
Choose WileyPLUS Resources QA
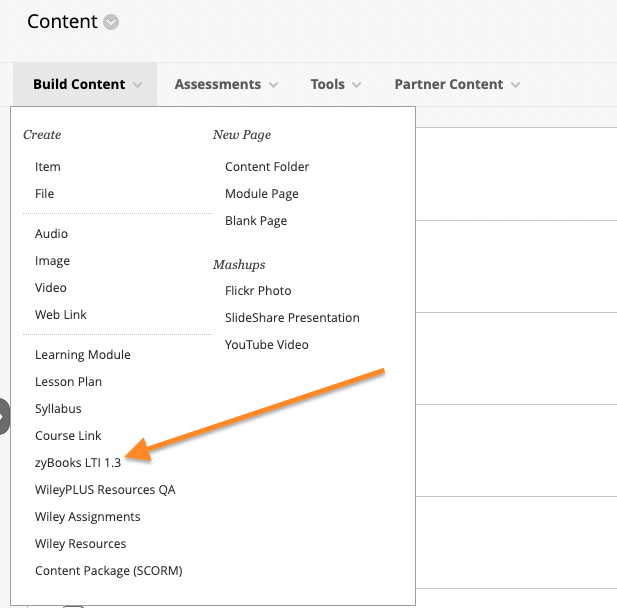tap(105, 490)
